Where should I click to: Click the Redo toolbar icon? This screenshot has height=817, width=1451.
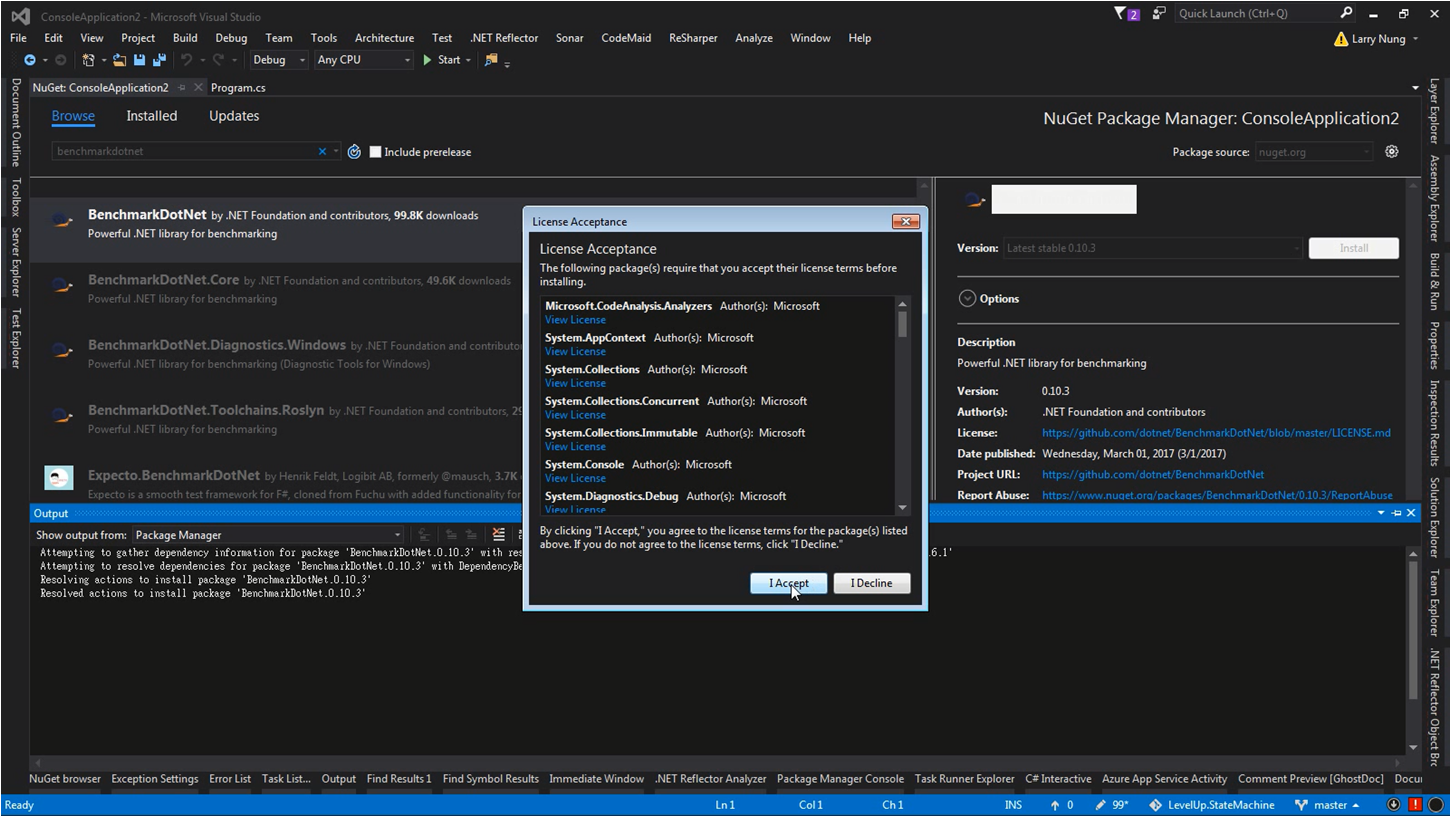[x=218, y=60]
